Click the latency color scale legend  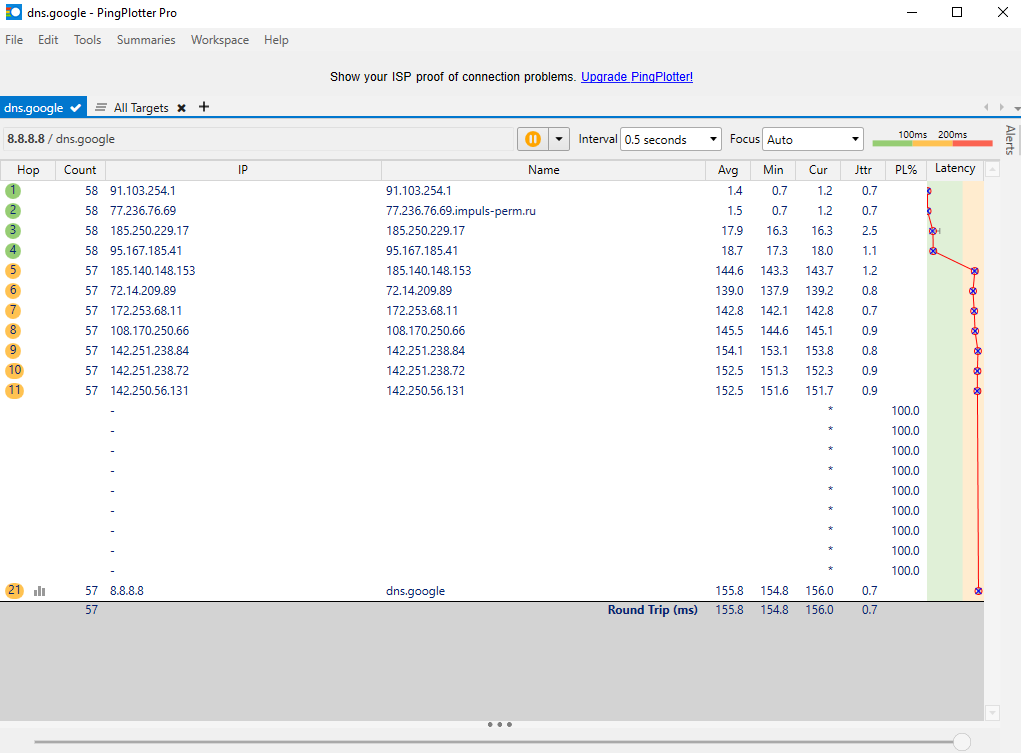point(932,139)
